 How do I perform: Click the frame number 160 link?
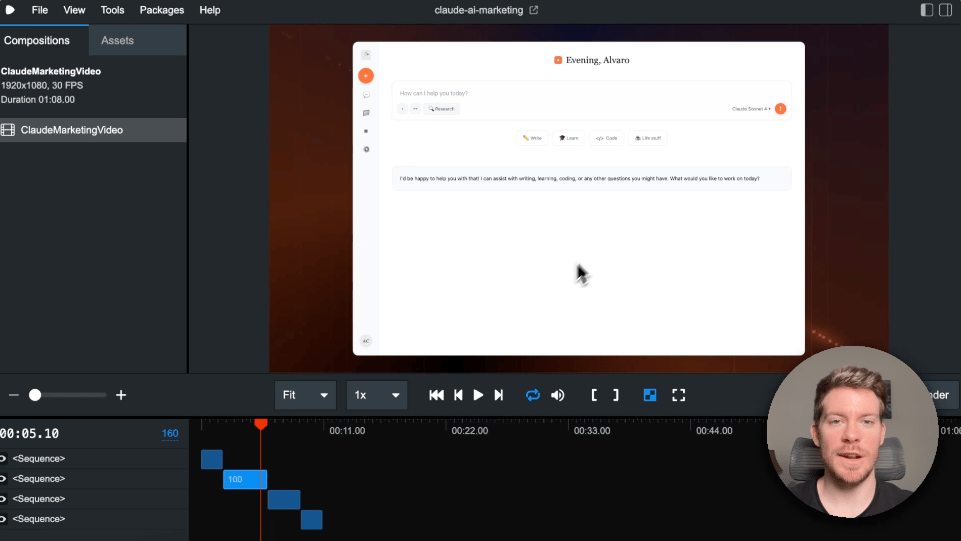(170, 433)
